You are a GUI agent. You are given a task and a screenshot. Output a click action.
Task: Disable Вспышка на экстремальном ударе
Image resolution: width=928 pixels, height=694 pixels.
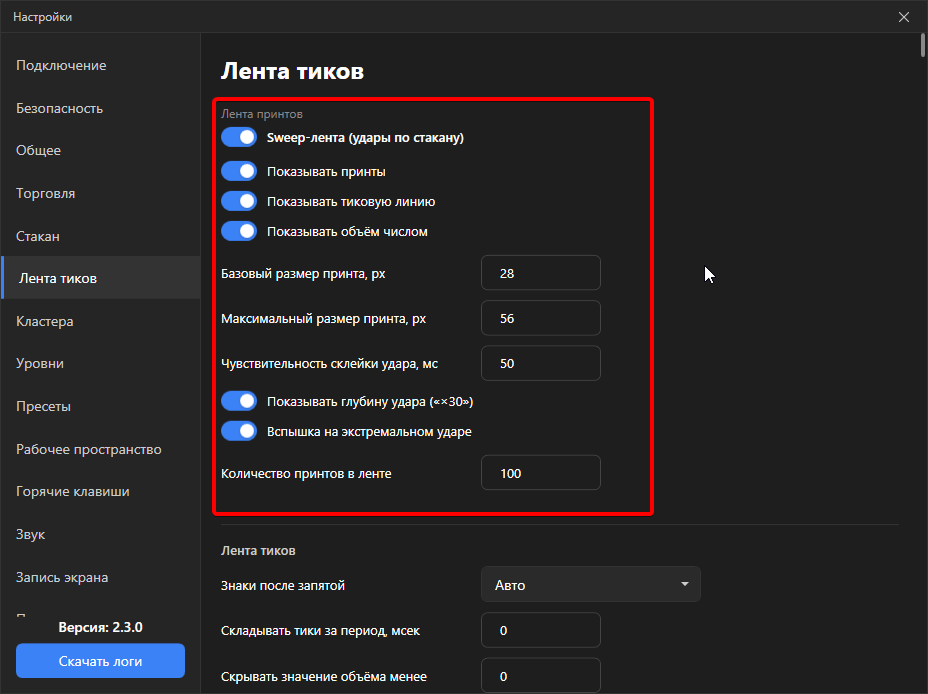pyautogui.click(x=239, y=431)
